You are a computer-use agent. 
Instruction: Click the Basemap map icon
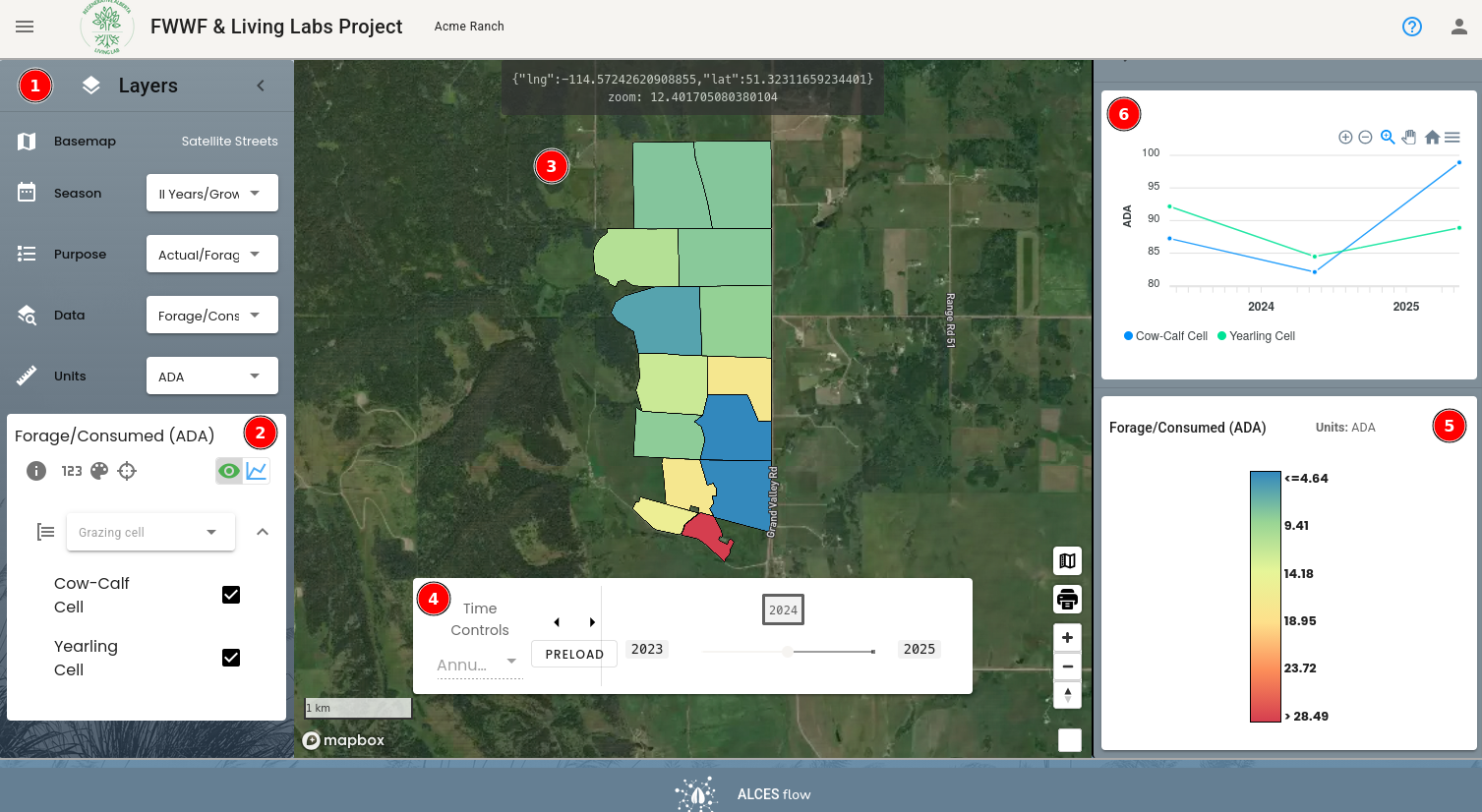[27, 142]
